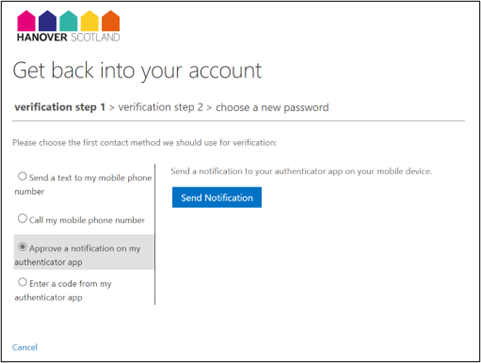Select the 'Enter a code' radio button
This screenshot has height=363, width=481.
click(x=22, y=282)
